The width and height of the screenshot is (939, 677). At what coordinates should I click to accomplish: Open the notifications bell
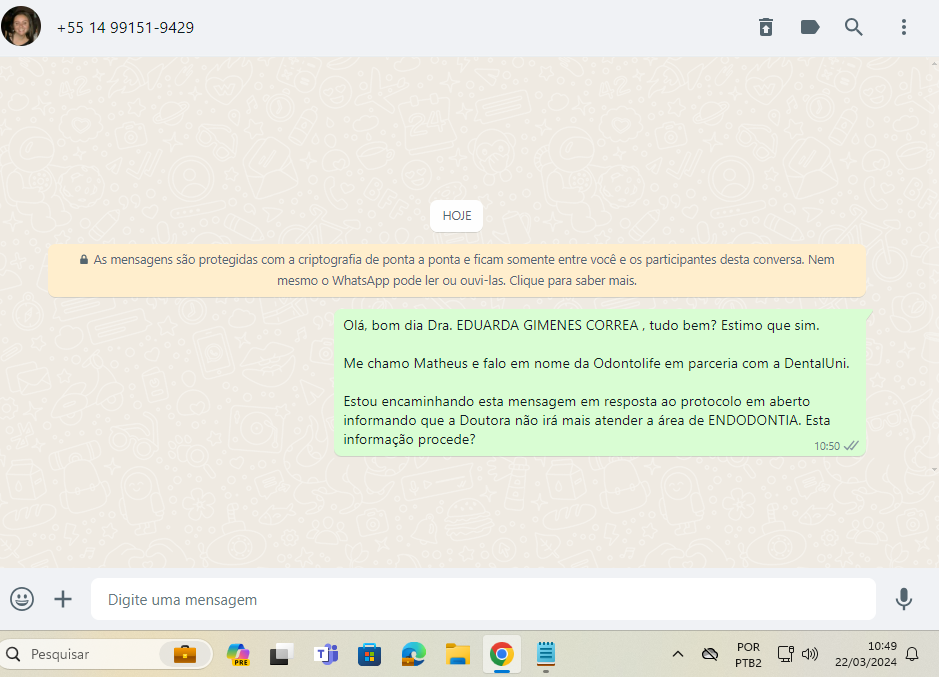pos(912,654)
